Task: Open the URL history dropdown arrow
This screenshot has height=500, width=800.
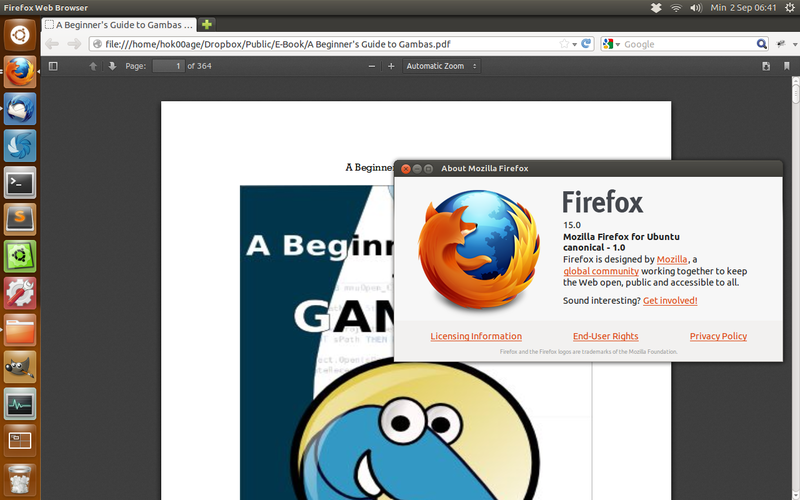Action: 574,44
